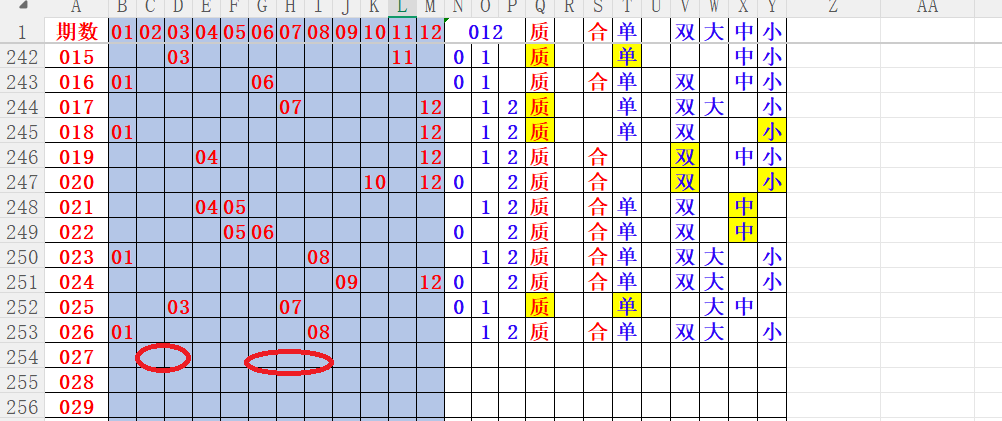This screenshot has height=421, width=1002.
Task: Select the cell with 03 in row 252
Action: click(178, 306)
